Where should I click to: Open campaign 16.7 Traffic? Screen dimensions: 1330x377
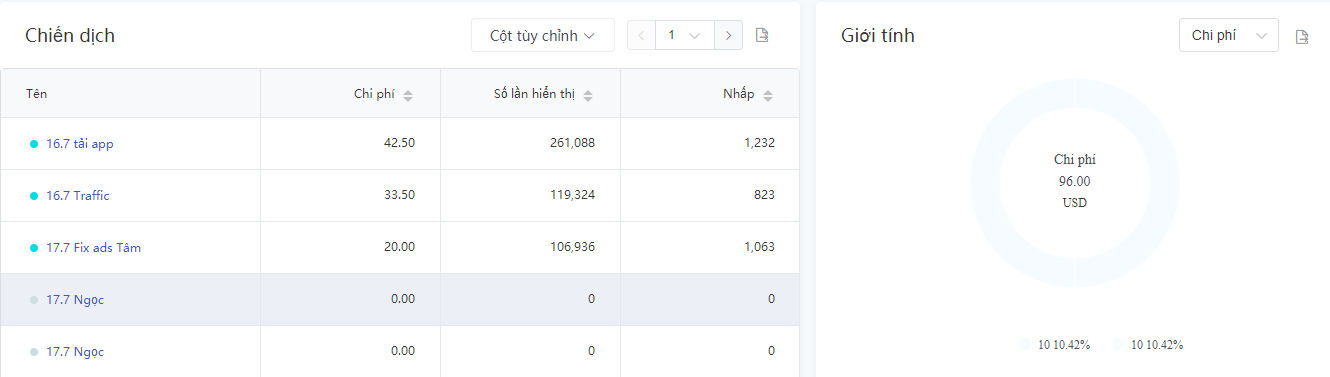click(x=78, y=196)
